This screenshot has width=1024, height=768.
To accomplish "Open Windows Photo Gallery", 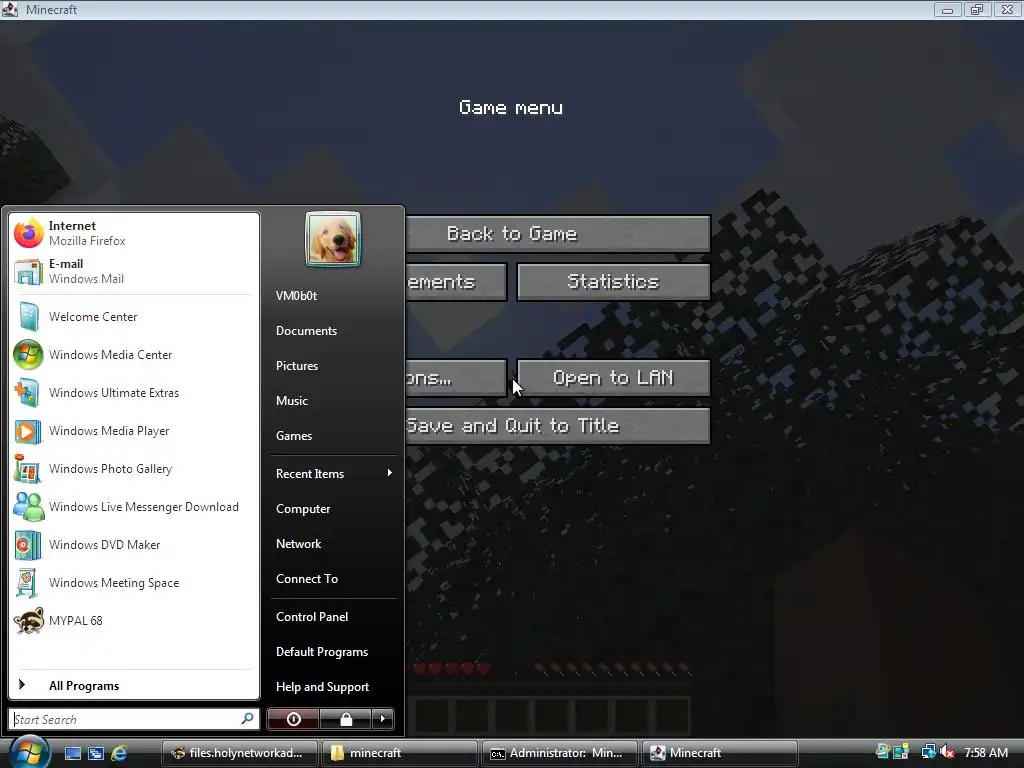I will [x=134, y=469].
